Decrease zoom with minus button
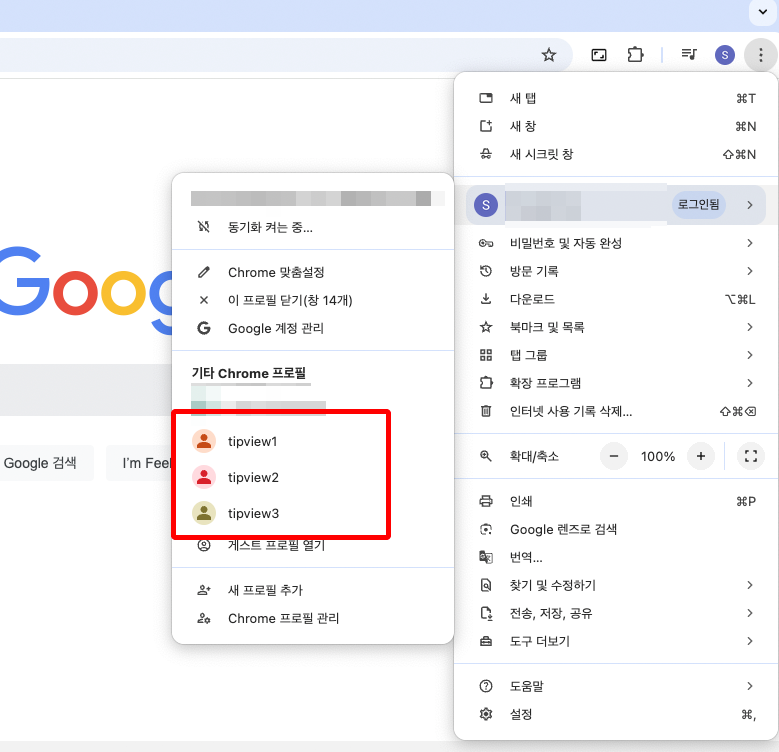This screenshot has height=752, width=779. 614,456
